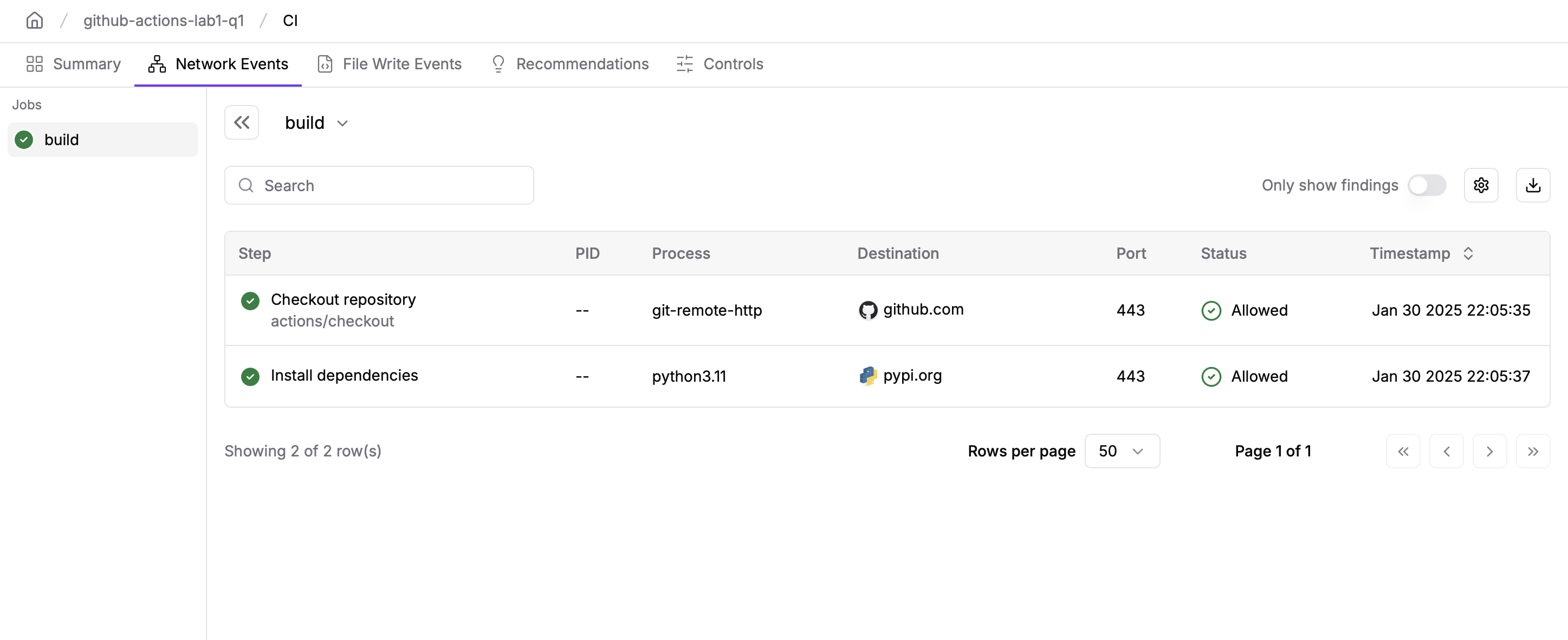Click the Controls sliders icon
1568x640 pixels.
(684, 64)
